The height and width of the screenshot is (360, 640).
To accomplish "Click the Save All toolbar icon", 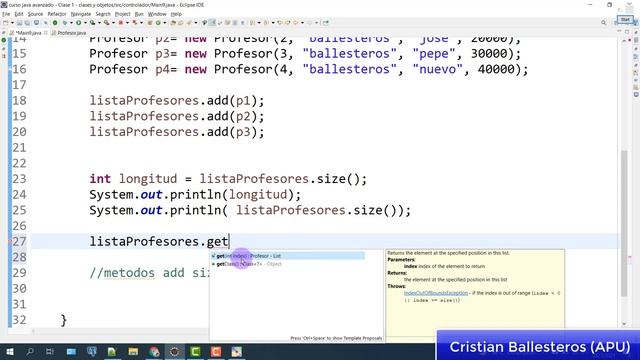I will point(27,23).
